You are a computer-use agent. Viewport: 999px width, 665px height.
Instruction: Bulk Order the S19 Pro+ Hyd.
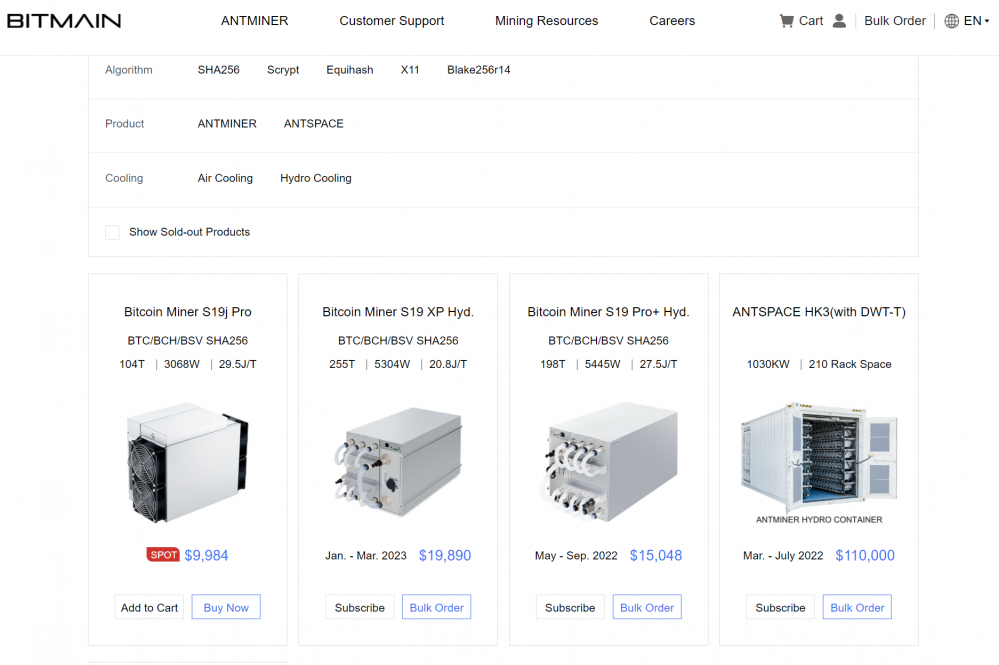point(647,607)
